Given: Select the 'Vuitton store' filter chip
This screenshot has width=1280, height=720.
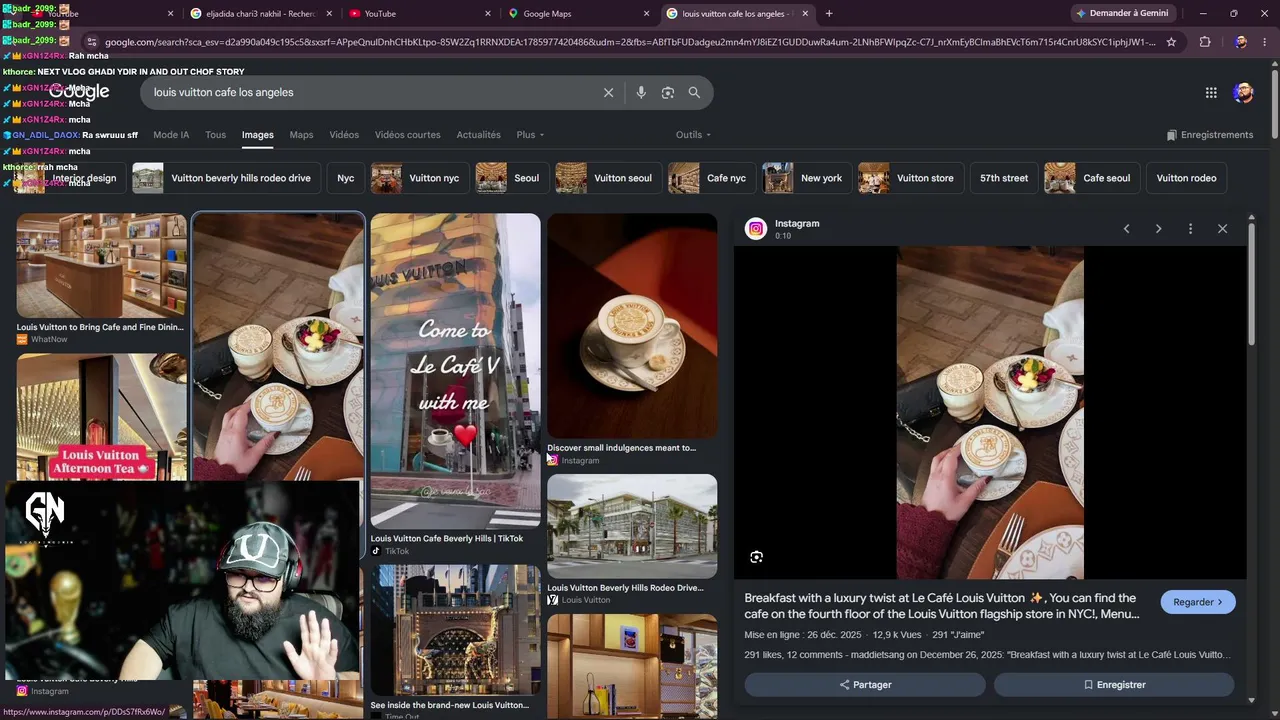Looking at the screenshot, I should point(910,178).
